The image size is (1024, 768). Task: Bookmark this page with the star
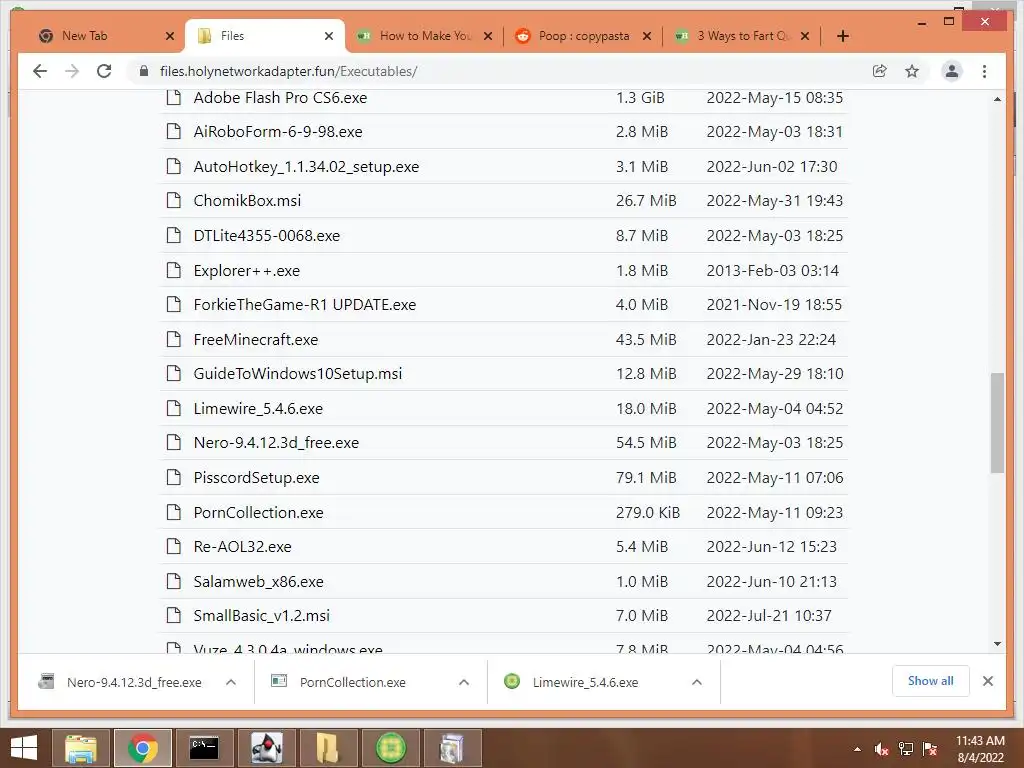coord(912,71)
